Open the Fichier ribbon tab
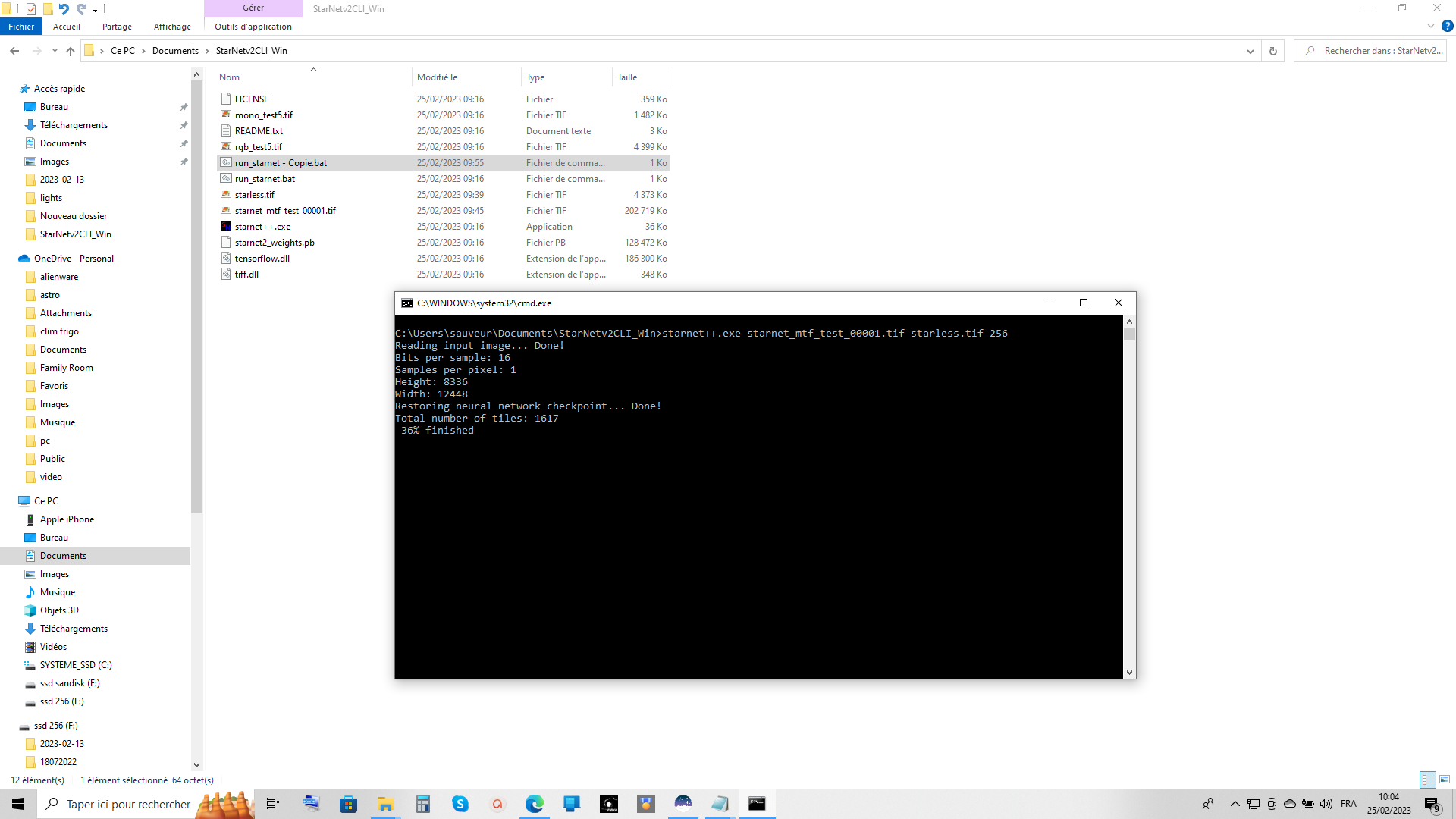The height and width of the screenshot is (819, 1456). tap(21, 27)
